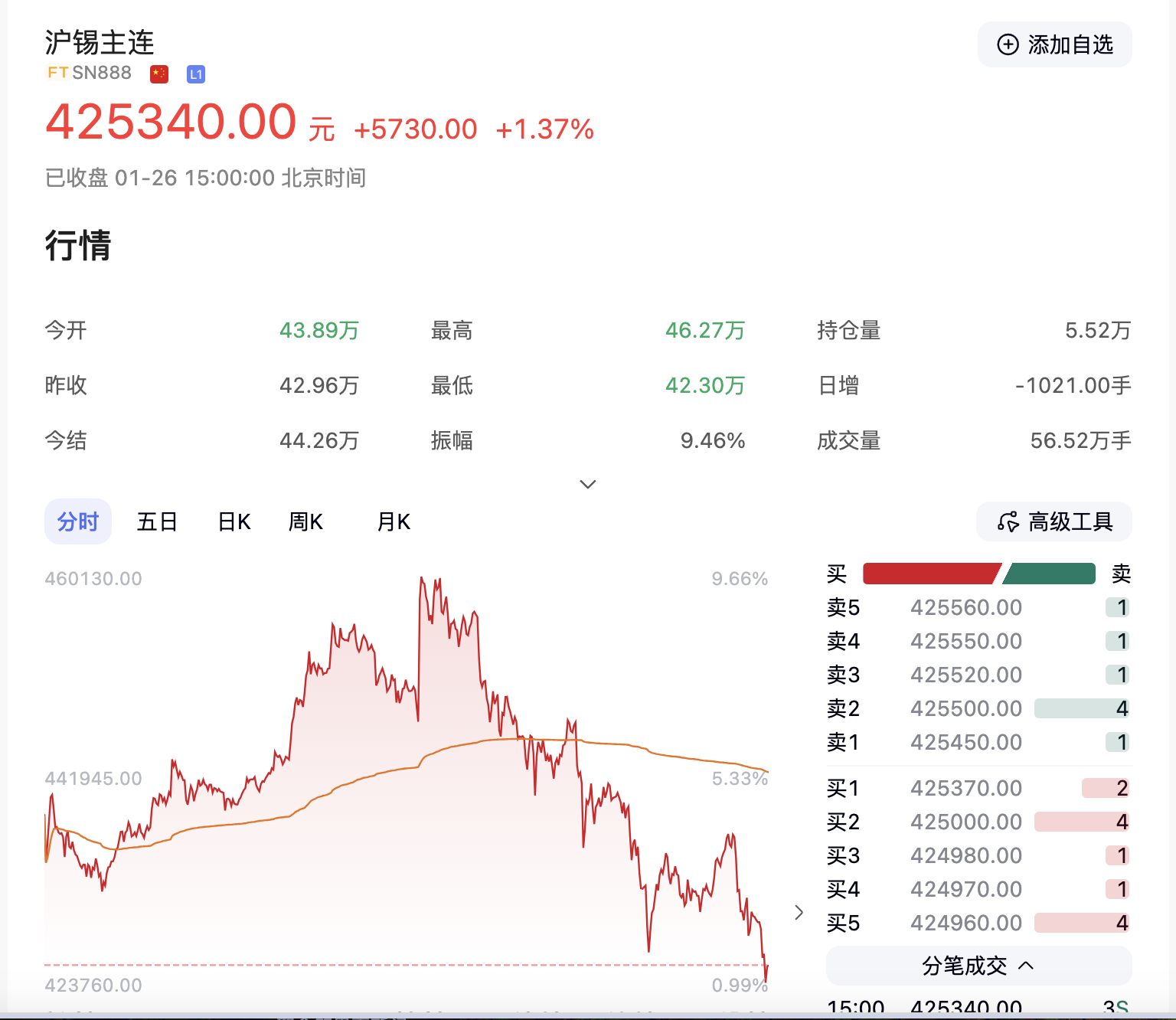Switch to the 五日 chart tab

pyautogui.click(x=157, y=522)
